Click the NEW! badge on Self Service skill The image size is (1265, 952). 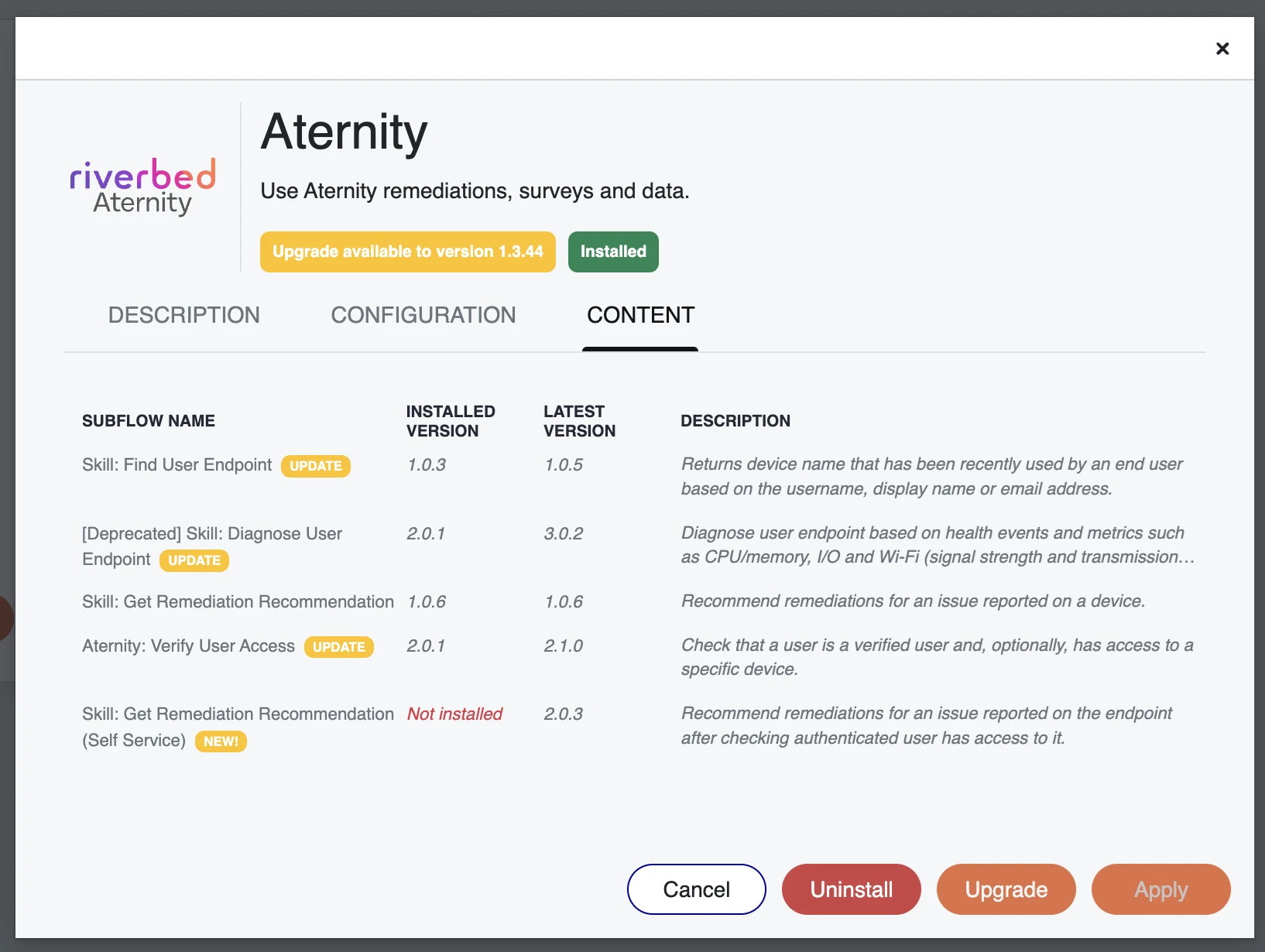(x=221, y=741)
